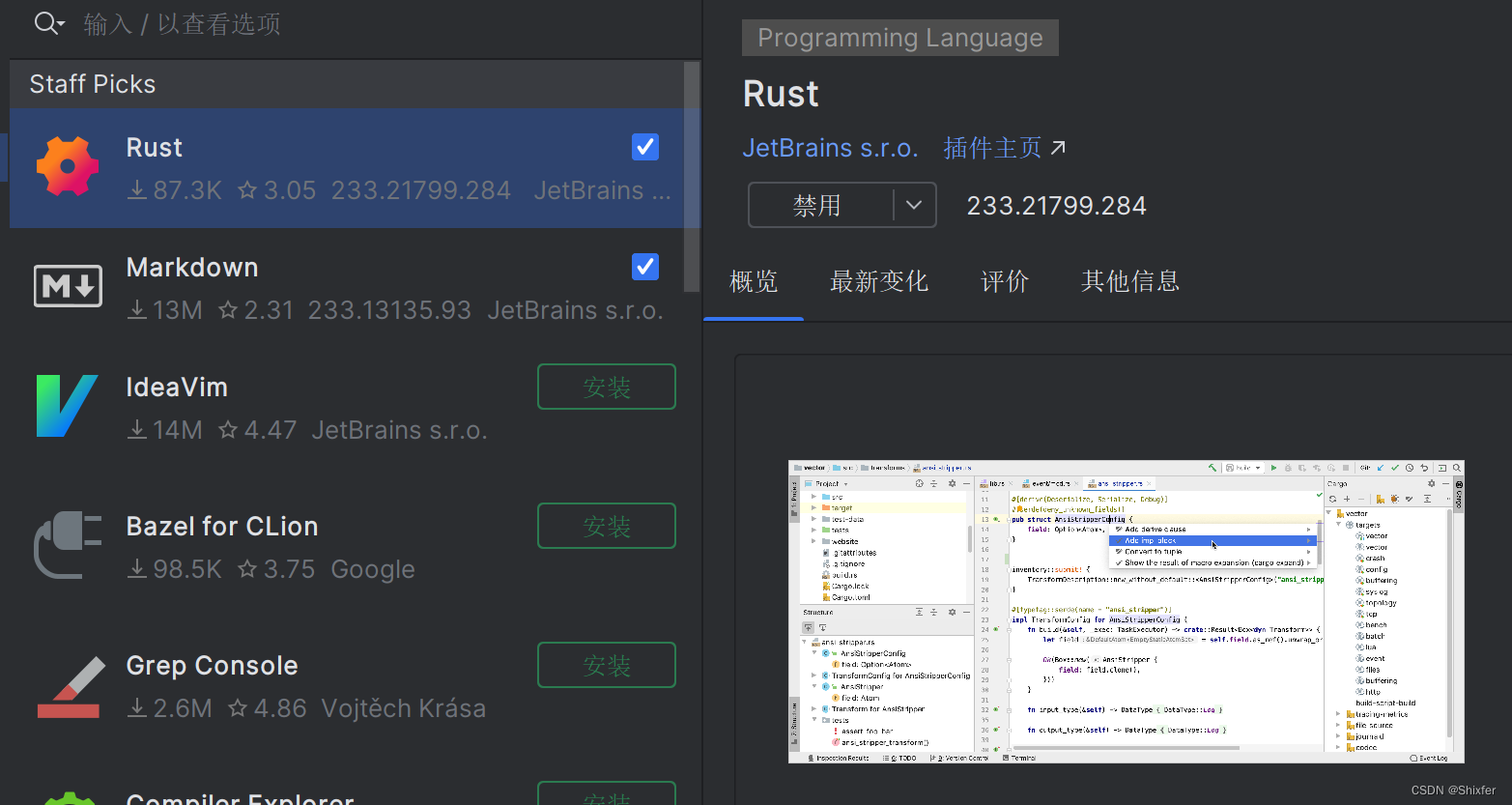Click the IdeaVim plugin V icon
The image size is (1512, 805).
pos(67,406)
